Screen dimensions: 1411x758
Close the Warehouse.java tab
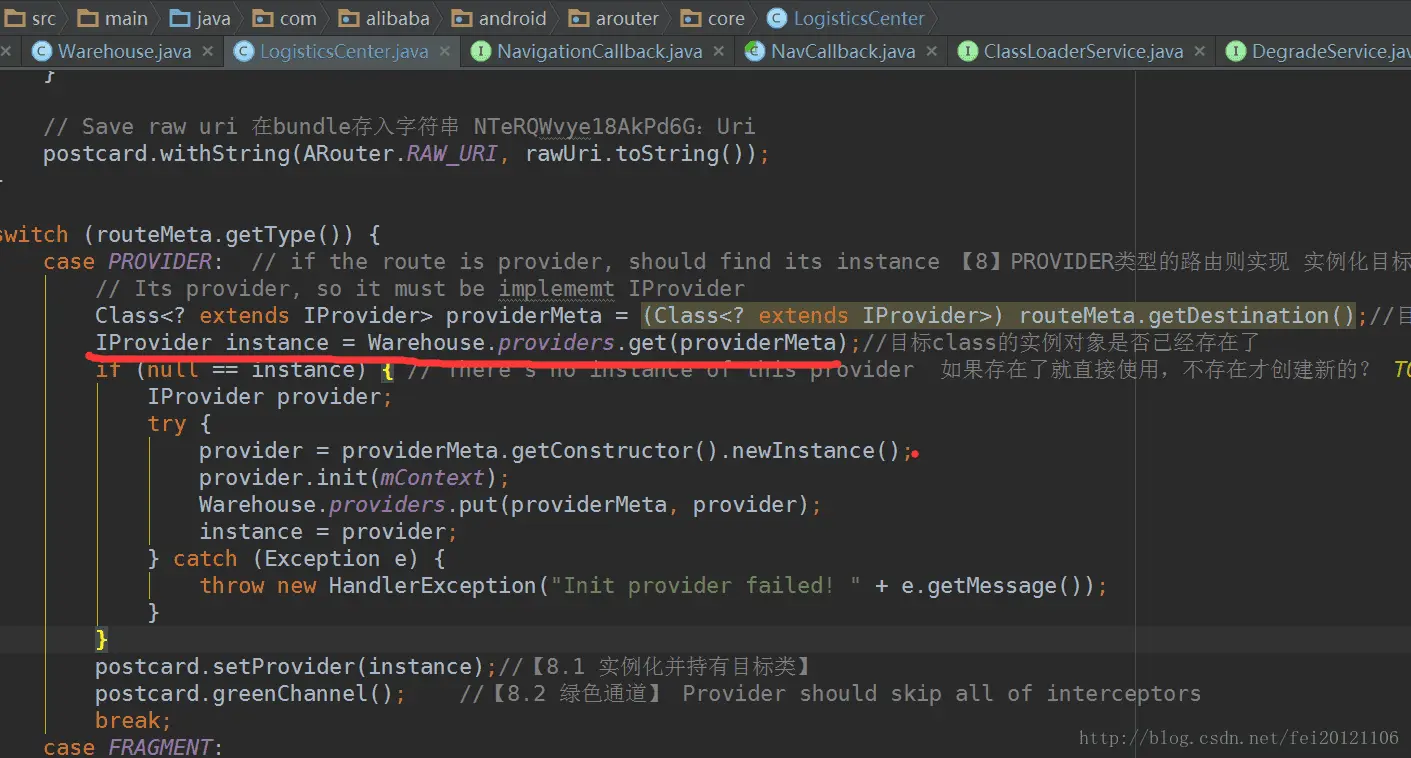208,51
